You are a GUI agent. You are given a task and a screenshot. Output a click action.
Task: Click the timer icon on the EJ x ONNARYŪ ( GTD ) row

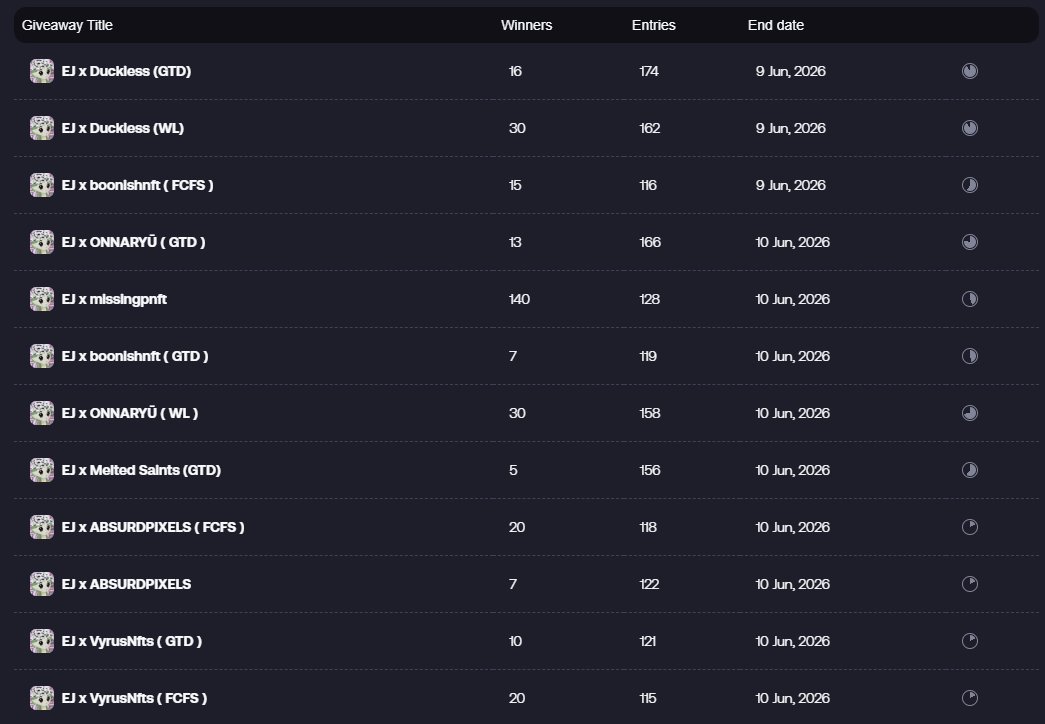coord(970,242)
